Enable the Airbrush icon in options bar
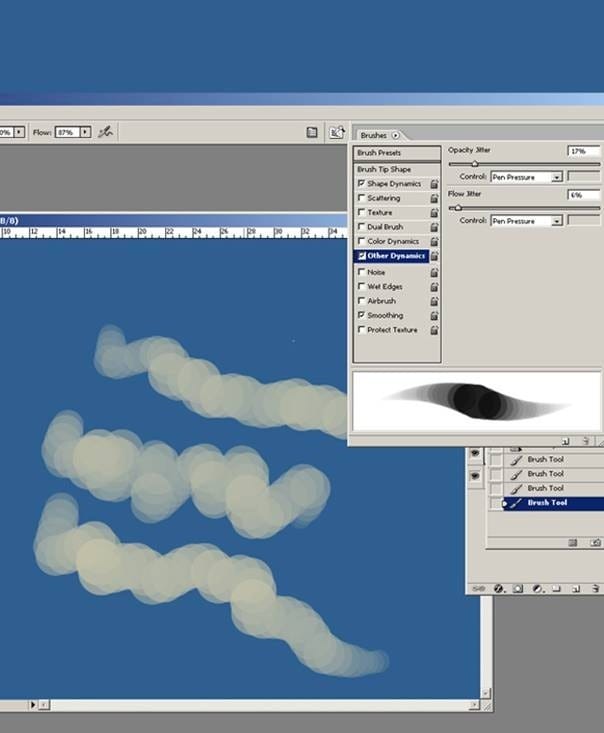This screenshot has width=604, height=733. tap(105, 132)
